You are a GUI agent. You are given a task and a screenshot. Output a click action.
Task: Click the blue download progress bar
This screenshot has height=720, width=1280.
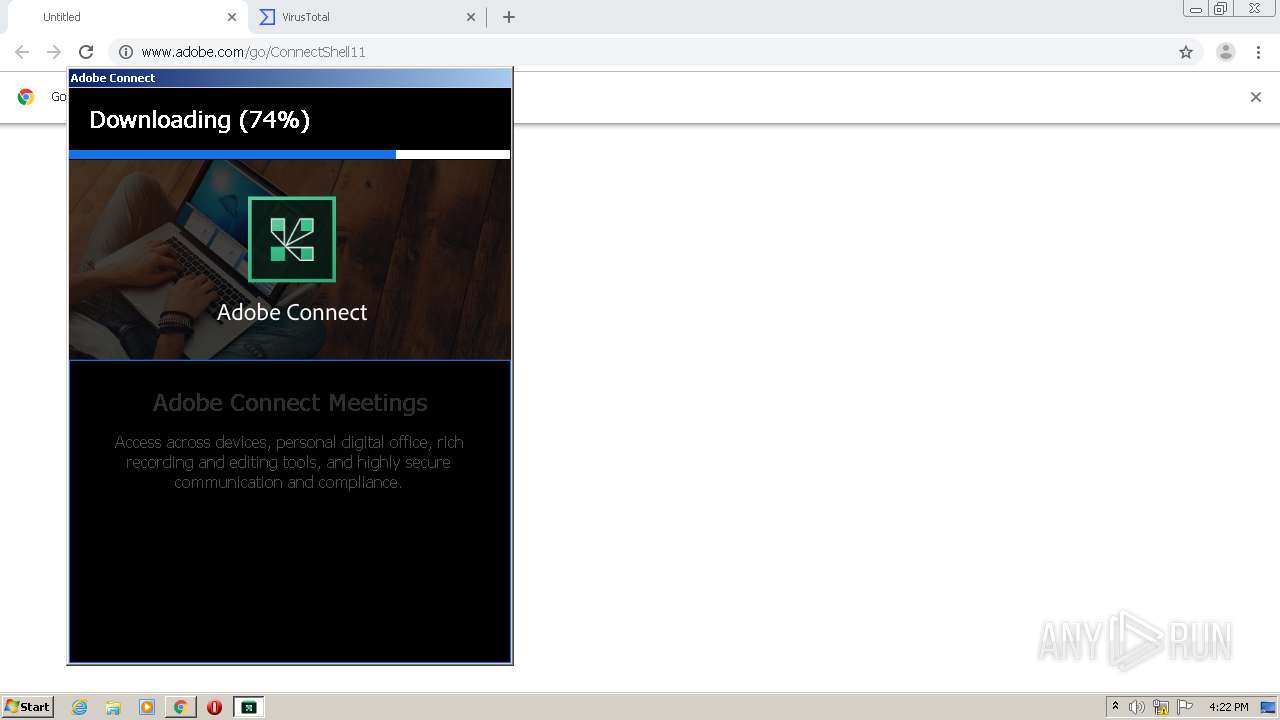289,154
